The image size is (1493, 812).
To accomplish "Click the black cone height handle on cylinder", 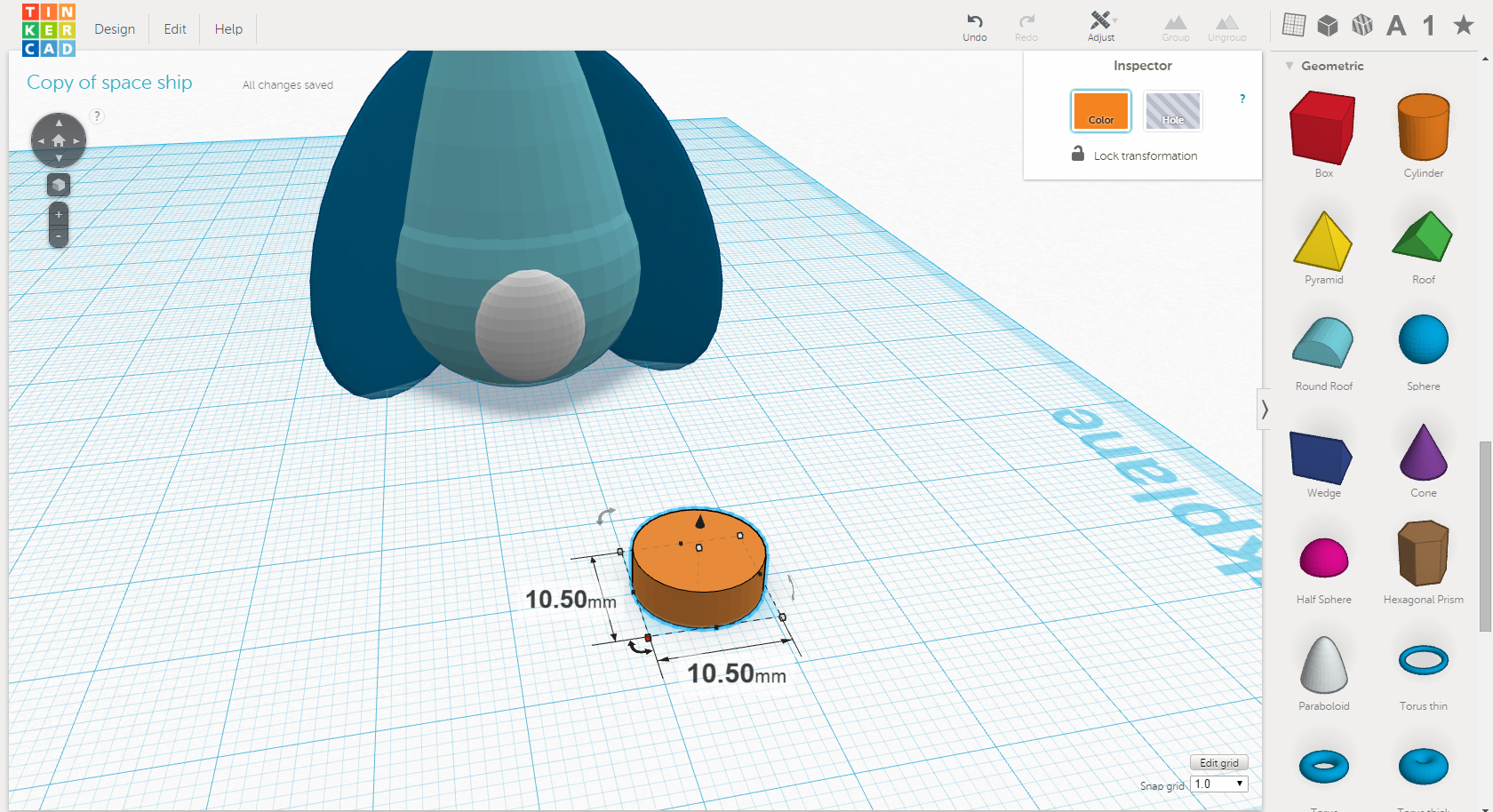I will [x=700, y=521].
